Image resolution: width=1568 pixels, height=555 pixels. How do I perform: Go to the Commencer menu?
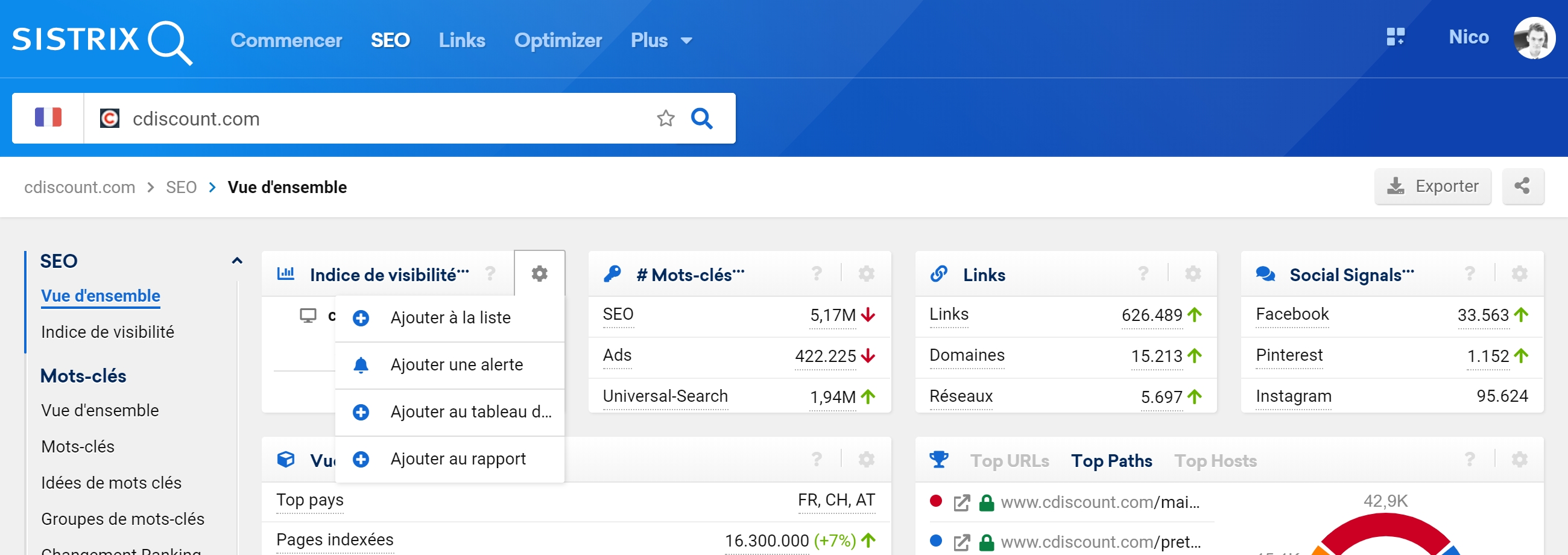click(286, 40)
